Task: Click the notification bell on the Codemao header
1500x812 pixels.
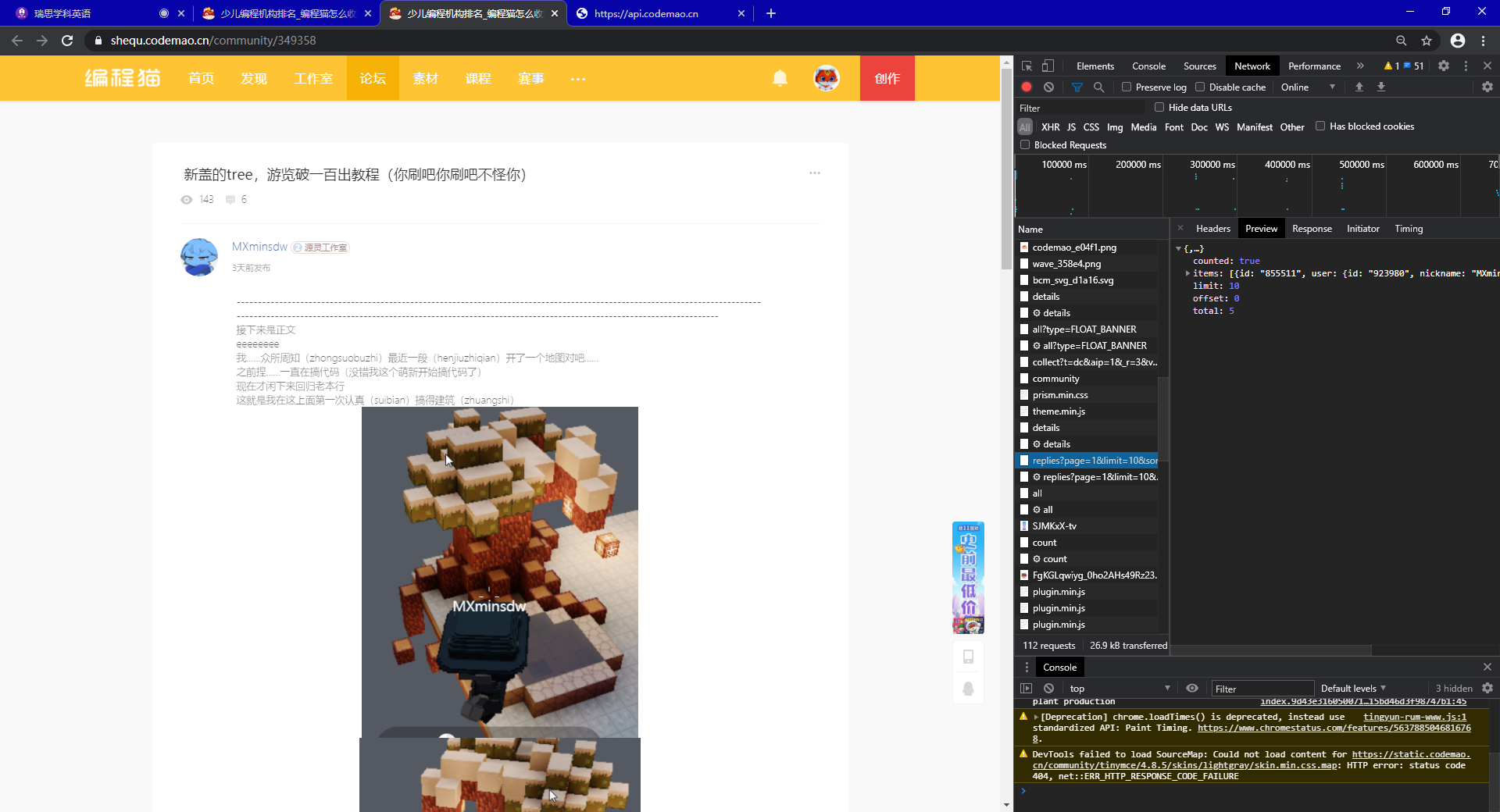Action: coord(780,78)
